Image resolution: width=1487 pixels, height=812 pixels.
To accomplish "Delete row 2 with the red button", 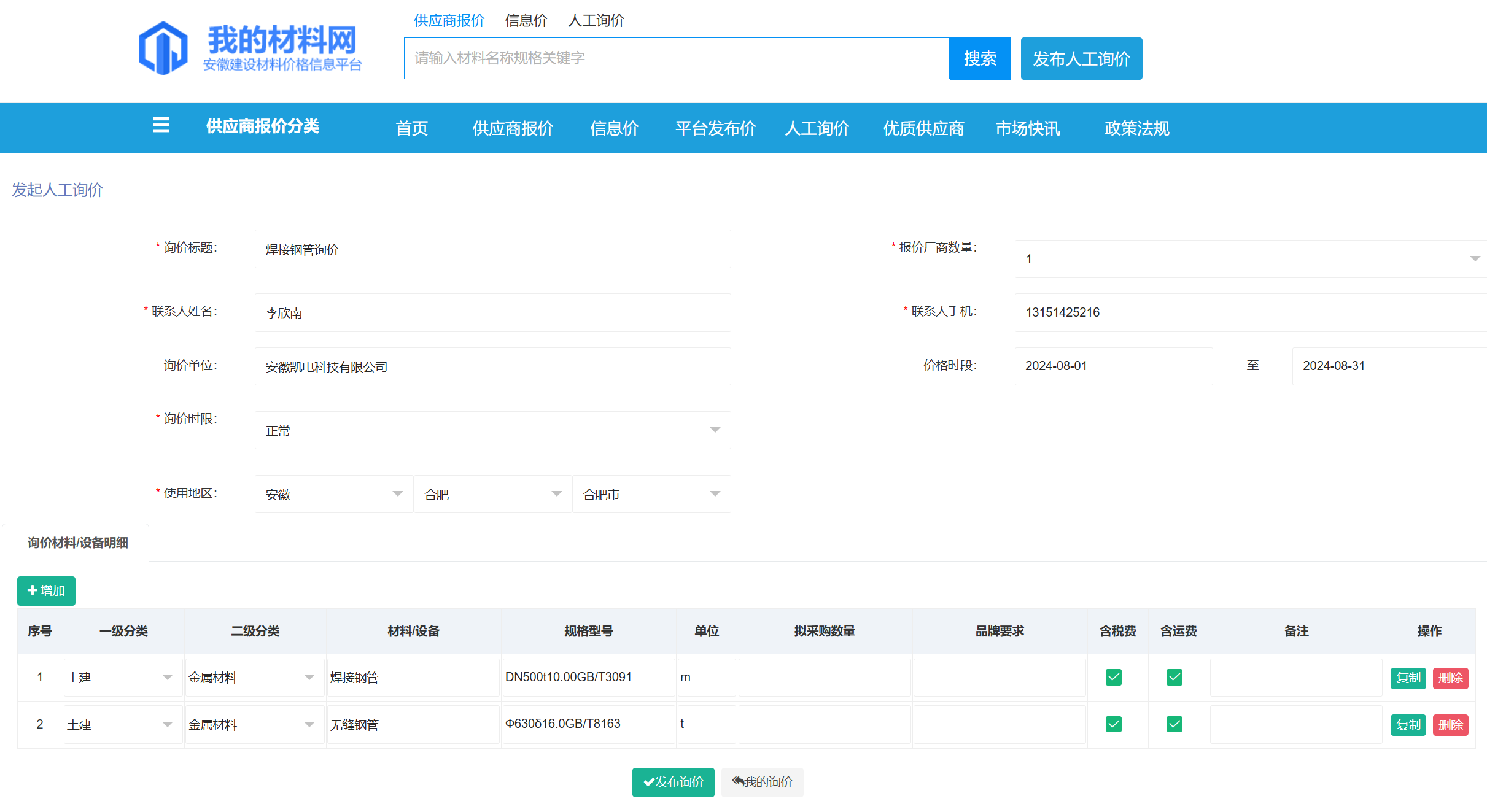I will tap(1450, 725).
